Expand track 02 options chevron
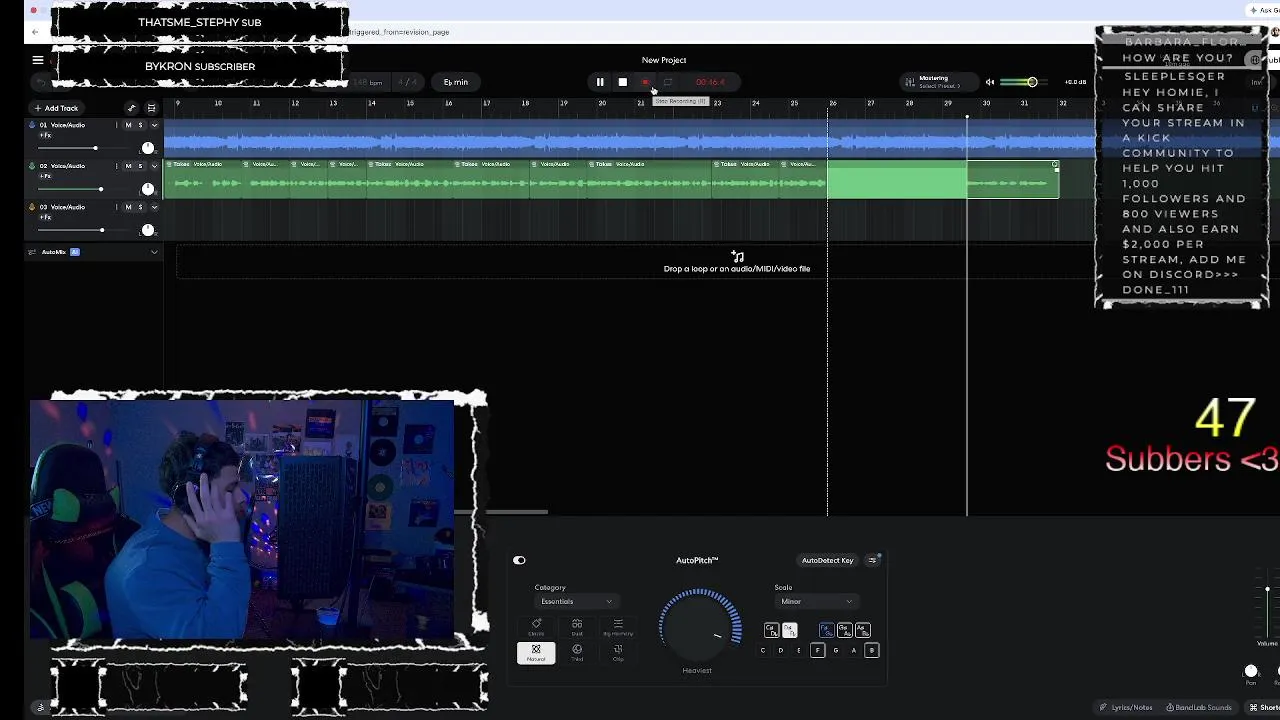This screenshot has height=720, width=1280. tap(154, 166)
